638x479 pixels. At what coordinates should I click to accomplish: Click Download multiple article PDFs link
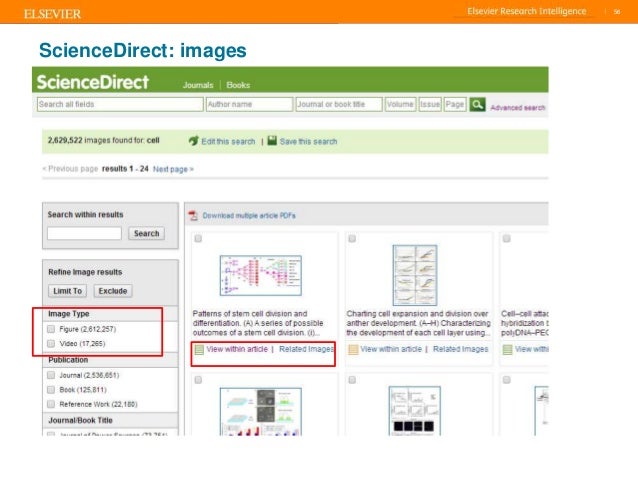[x=249, y=216]
